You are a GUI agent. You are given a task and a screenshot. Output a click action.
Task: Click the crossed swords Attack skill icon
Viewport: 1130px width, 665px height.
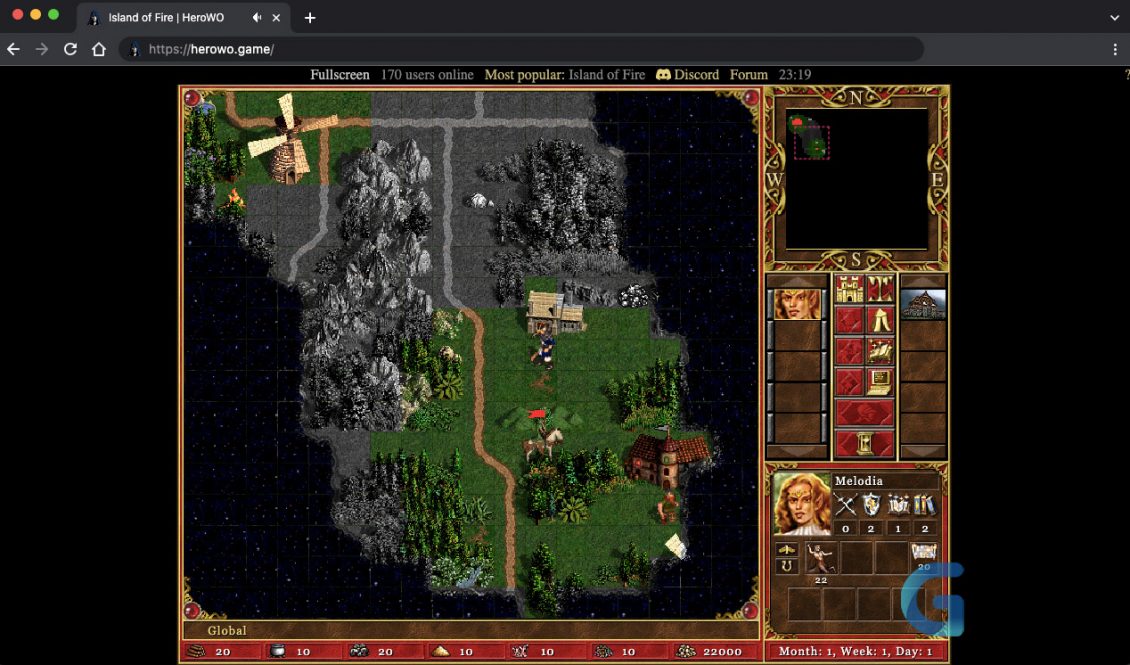pyautogui.click(x=845, y=505)
